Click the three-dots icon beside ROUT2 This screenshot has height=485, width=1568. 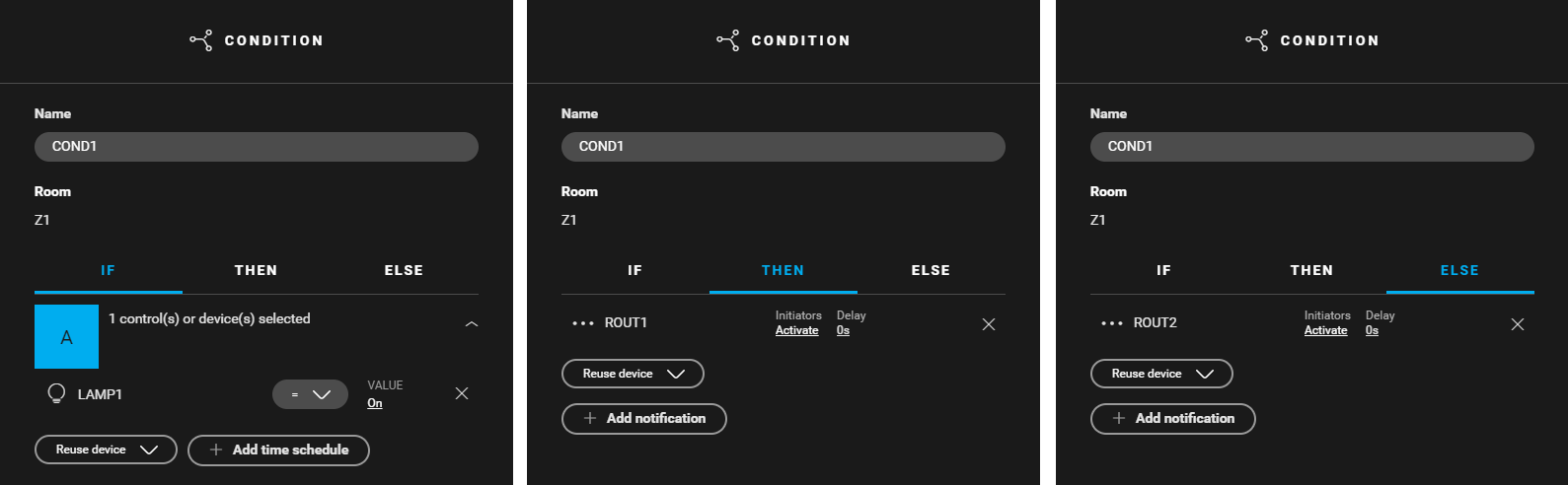(x=1112, y=323)
